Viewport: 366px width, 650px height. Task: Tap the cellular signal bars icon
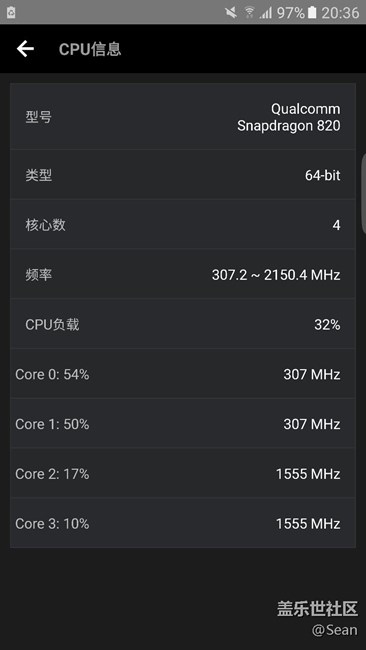click(265, 13)
